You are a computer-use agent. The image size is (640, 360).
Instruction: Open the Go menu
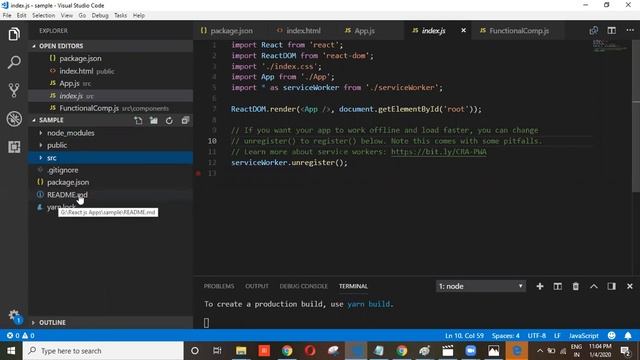click(x=82, y=15)
